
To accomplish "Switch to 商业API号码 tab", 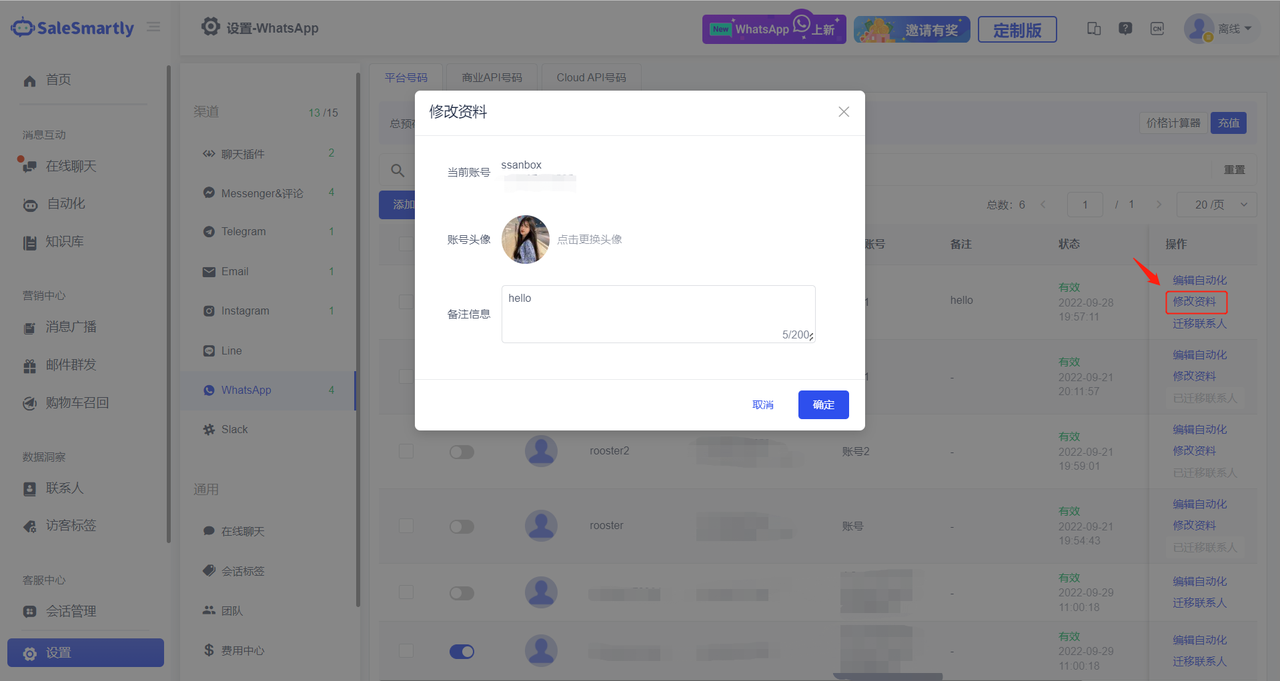I will pyautogui.click(x=492, y=77).
